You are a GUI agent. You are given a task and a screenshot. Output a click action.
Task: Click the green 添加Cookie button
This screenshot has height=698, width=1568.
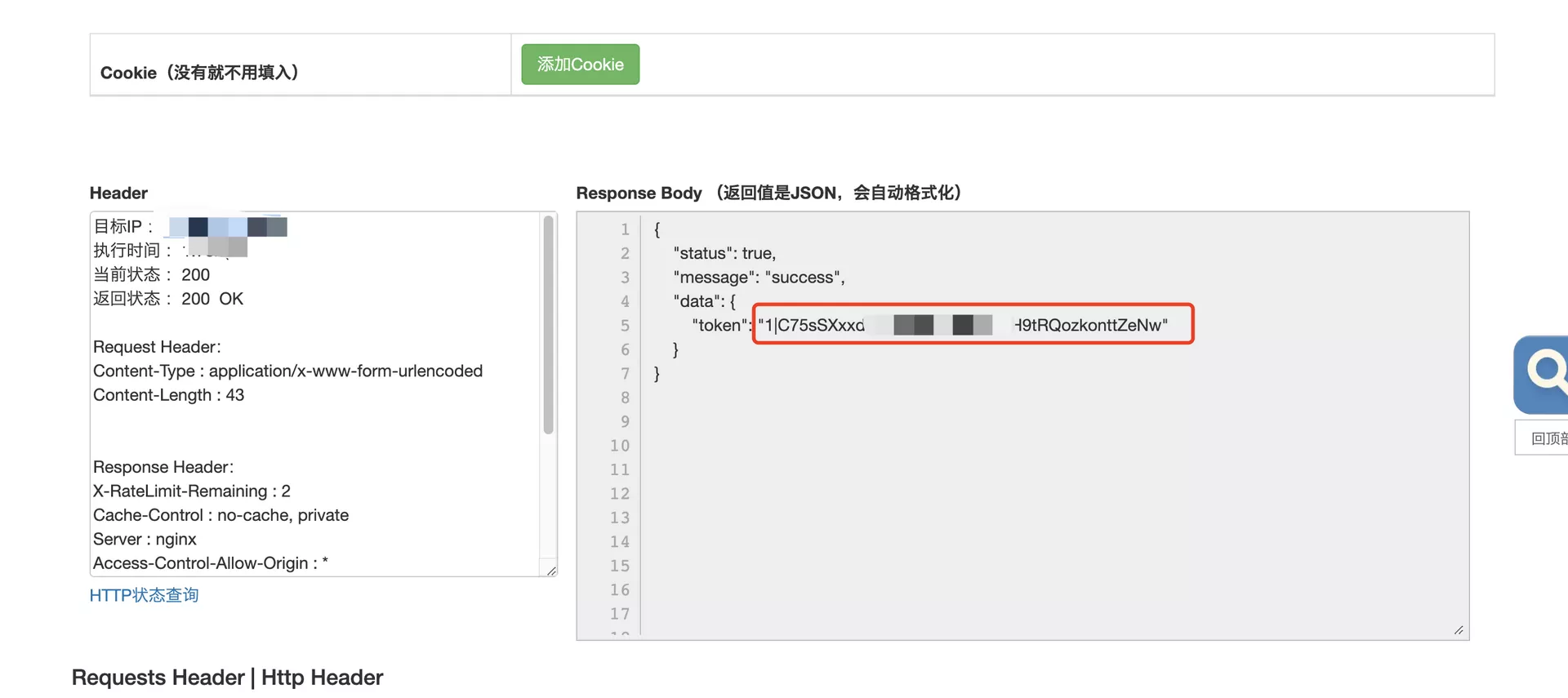(580, 64)
